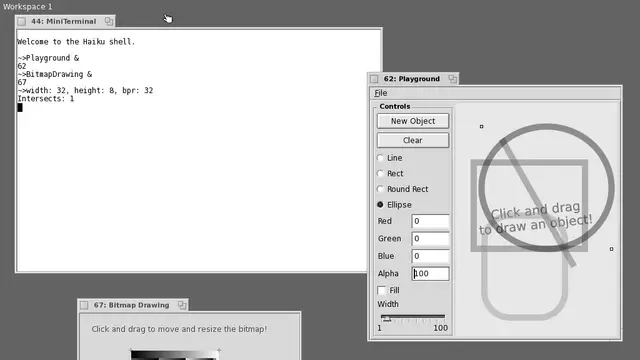Activate the Bitmap Drawing title tab
Viewport: 640px width, 360px height.
tap(133, 305)
